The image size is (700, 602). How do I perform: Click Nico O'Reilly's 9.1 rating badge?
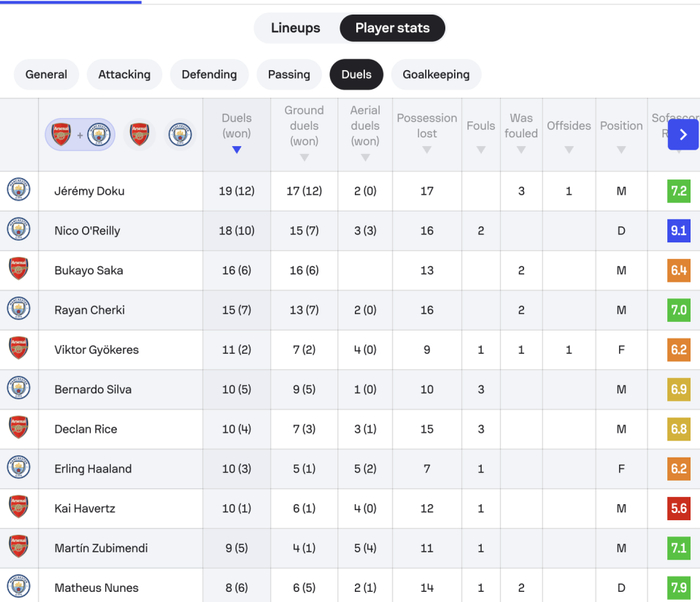coord(678,230)
